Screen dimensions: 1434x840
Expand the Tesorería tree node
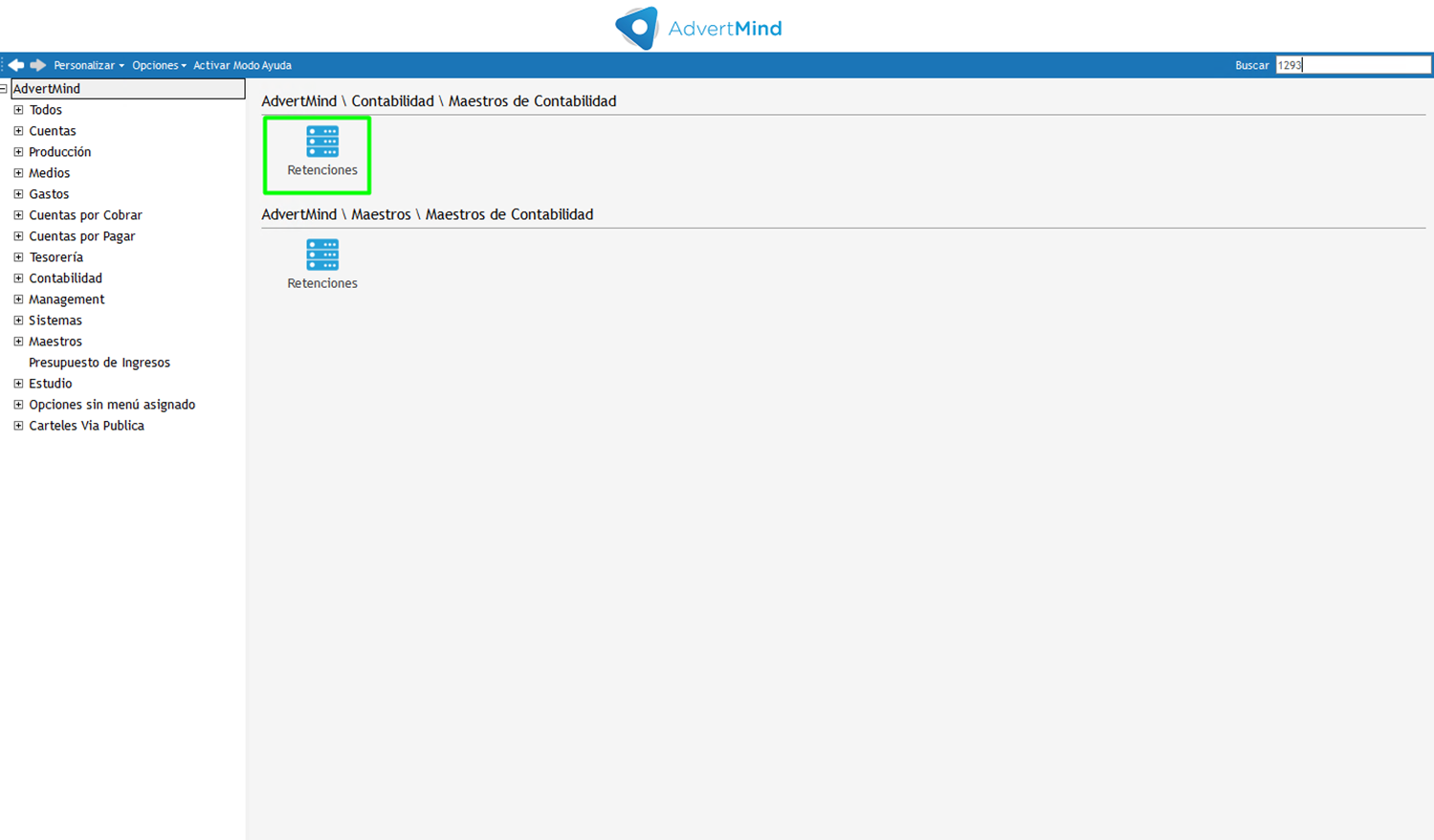[18, 257]
